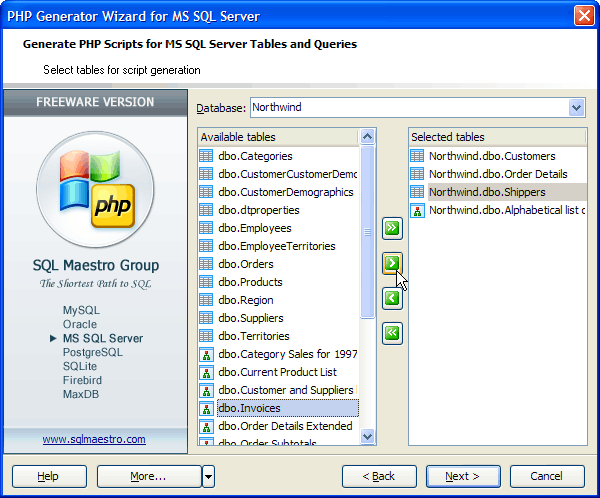Select dbo.Invoices in available tables
Screen dimensions: 600x498
288,408
